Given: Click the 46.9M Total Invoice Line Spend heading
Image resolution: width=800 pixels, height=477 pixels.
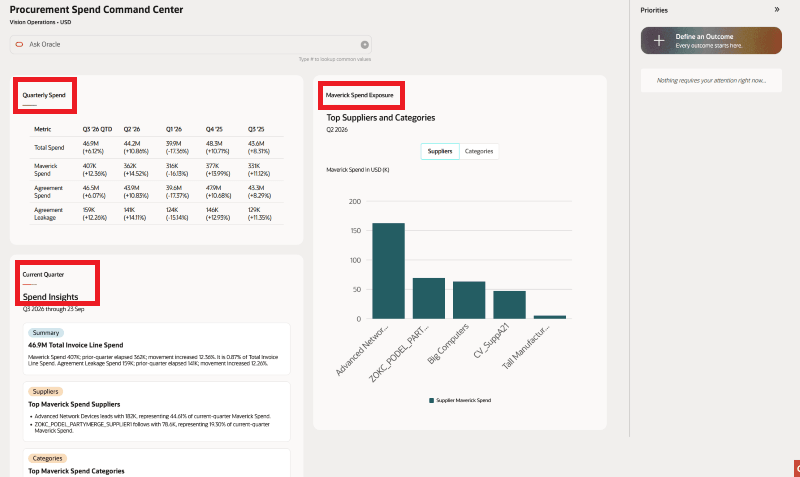Looking at the screenshot, I should (76, 345).
